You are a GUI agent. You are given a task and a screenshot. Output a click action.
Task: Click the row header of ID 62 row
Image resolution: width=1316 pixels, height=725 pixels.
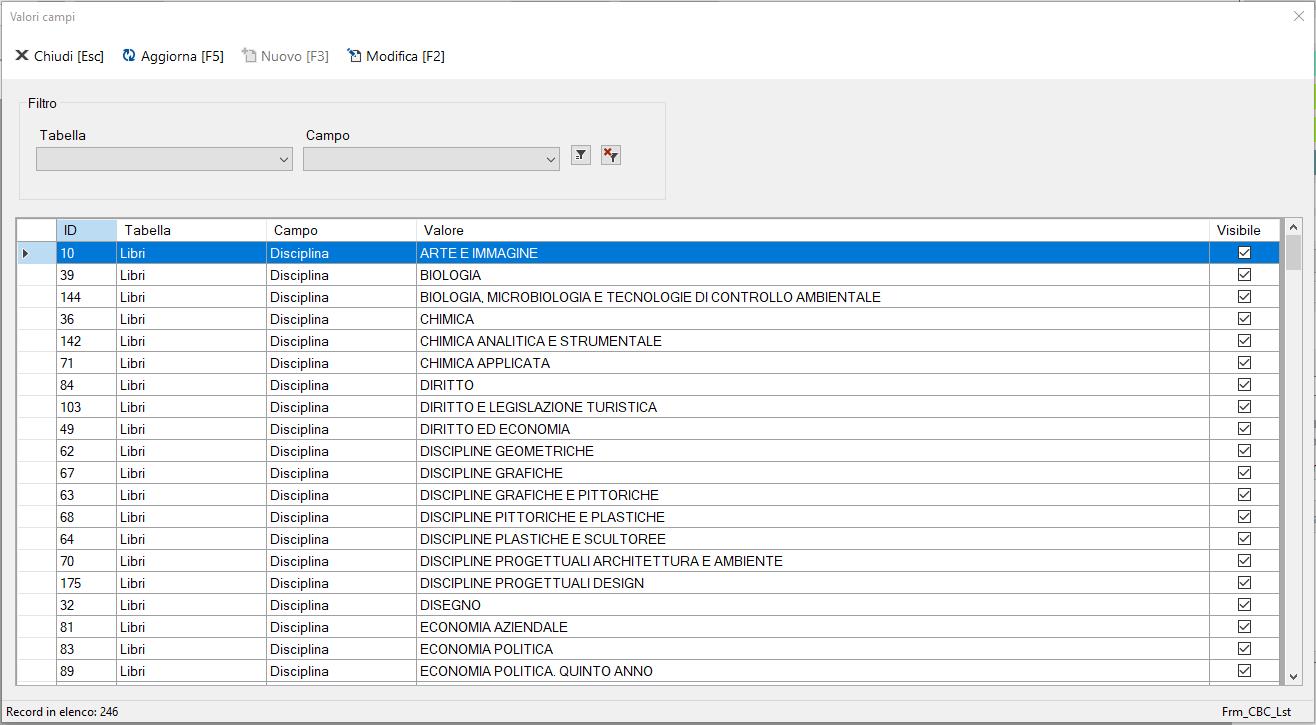(37, 451)
